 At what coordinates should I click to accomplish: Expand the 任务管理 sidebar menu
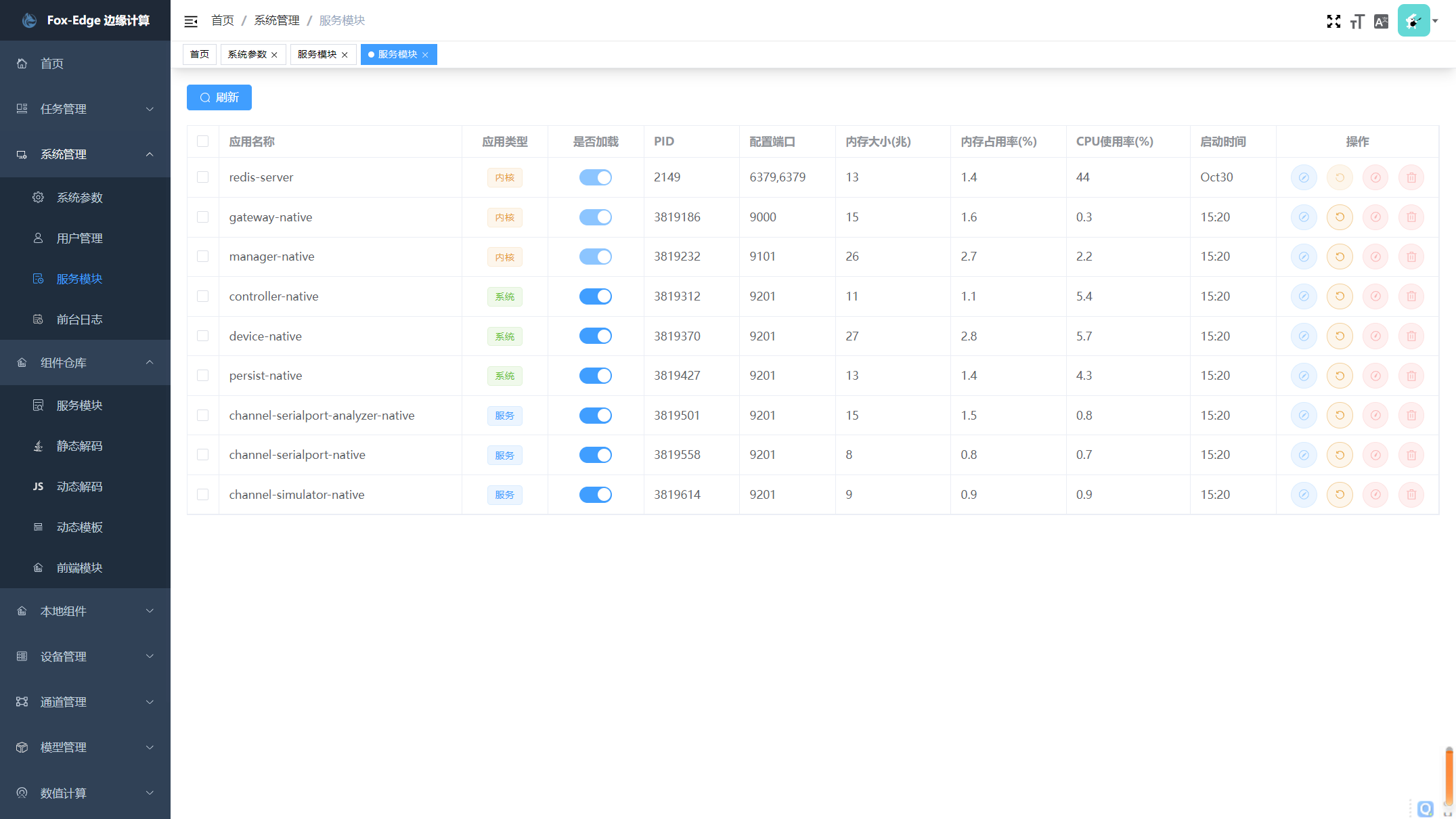[x=85, y=109]
